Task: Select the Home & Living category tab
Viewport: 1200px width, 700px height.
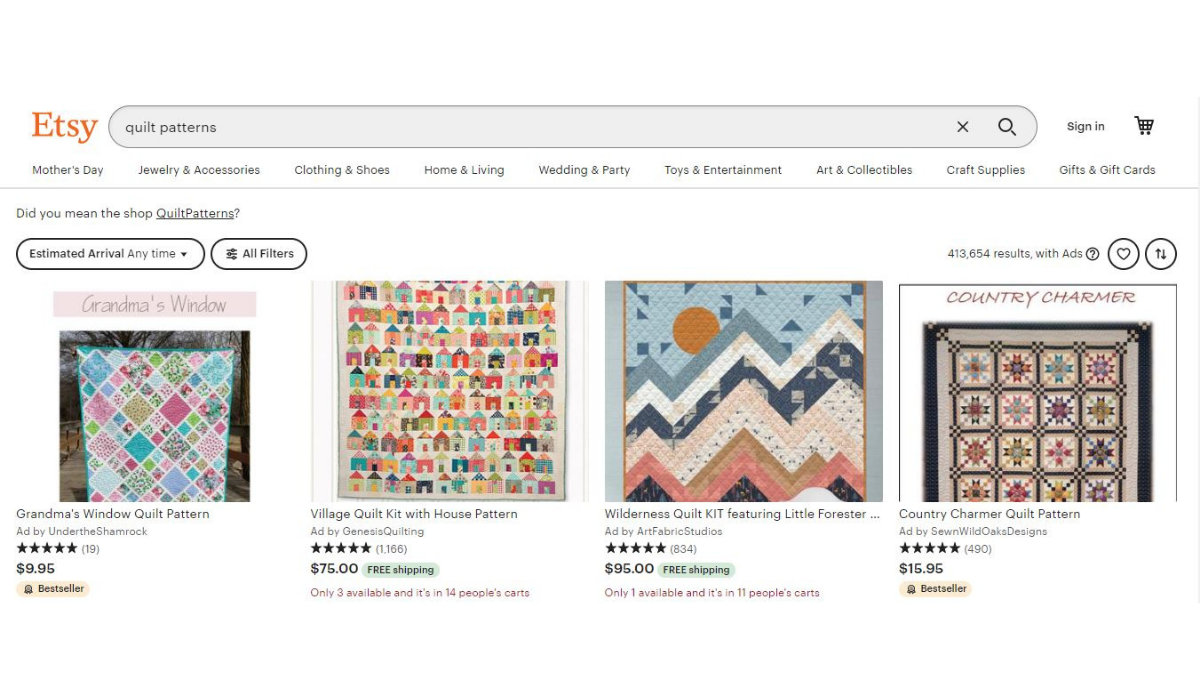Action: coord(463,170)
